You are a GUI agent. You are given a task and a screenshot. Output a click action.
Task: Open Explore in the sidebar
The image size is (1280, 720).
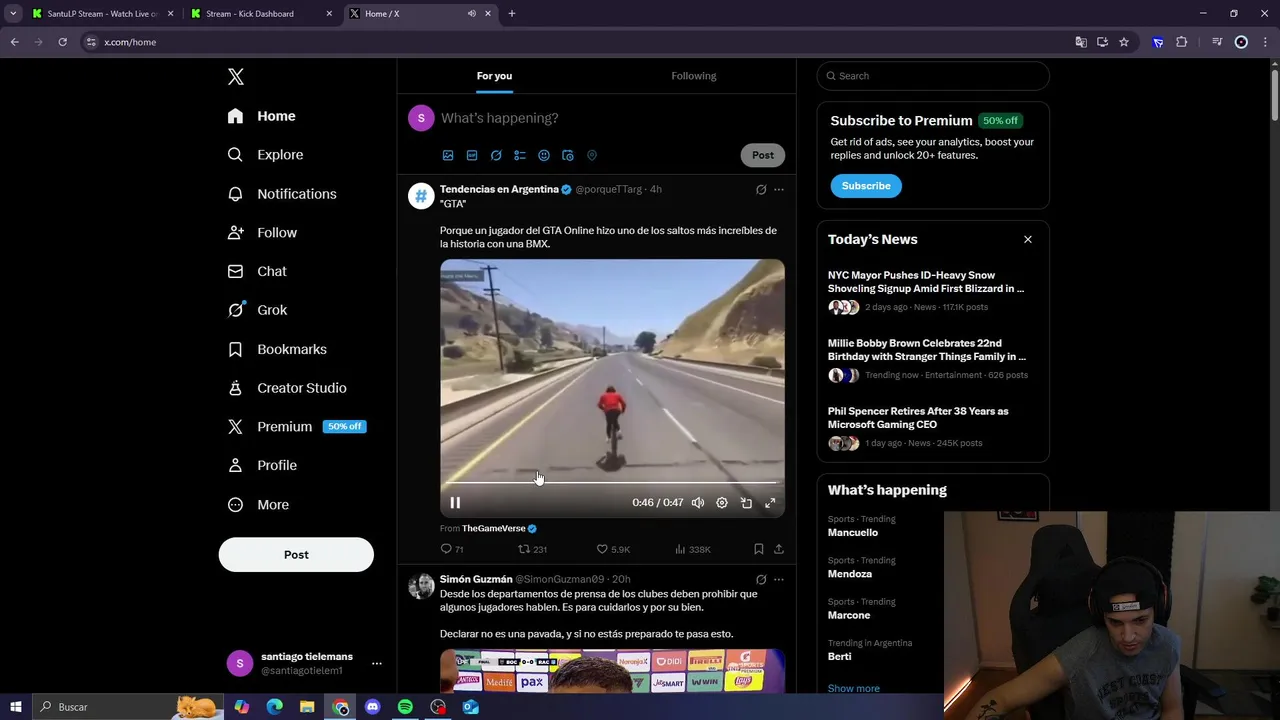265,155
